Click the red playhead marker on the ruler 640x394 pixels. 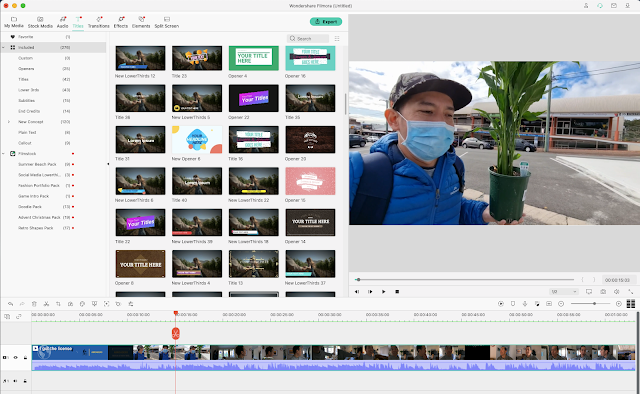(176, 313)
